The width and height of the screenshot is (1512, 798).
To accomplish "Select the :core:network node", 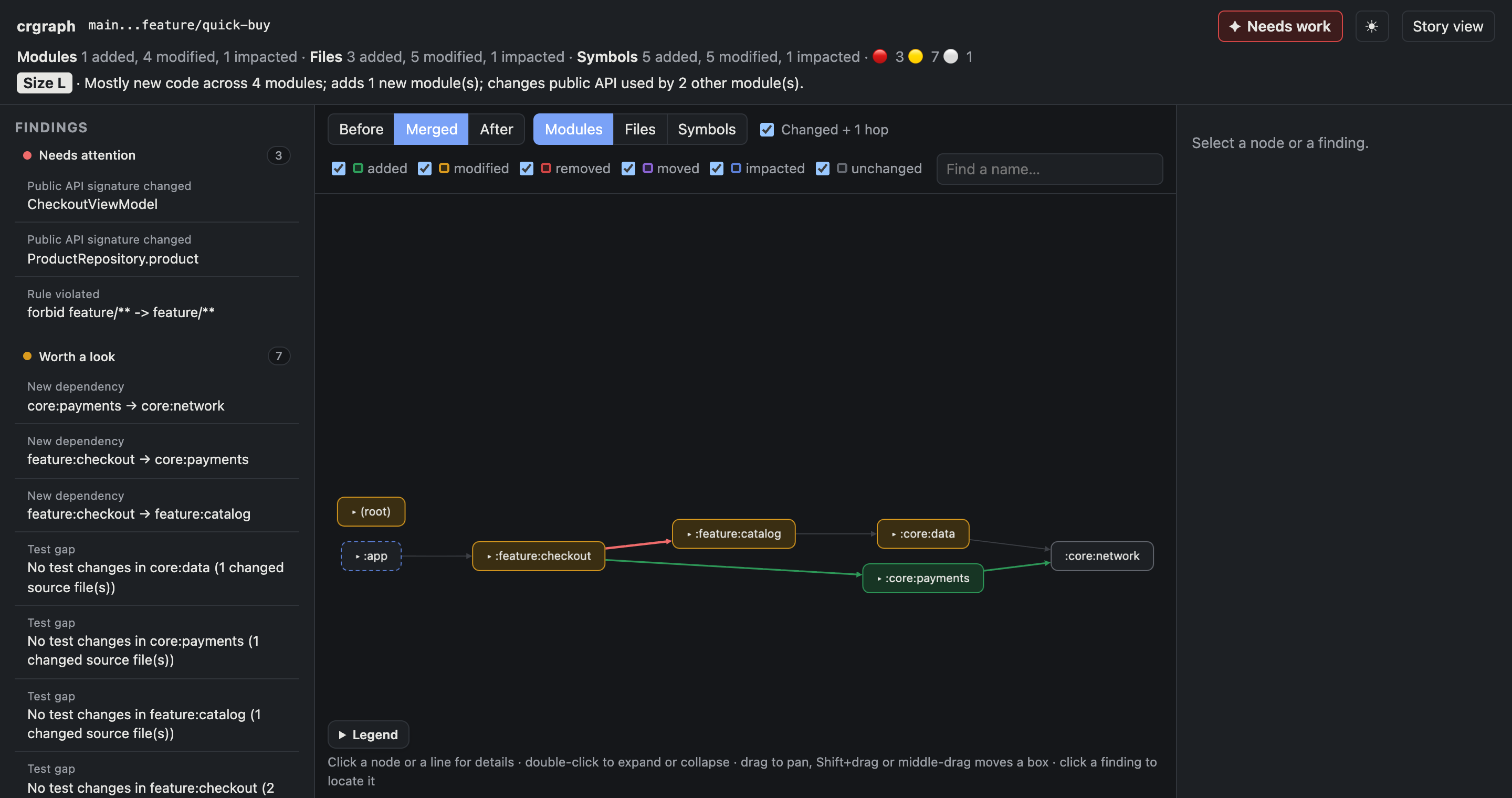I will coord(1102,556).
